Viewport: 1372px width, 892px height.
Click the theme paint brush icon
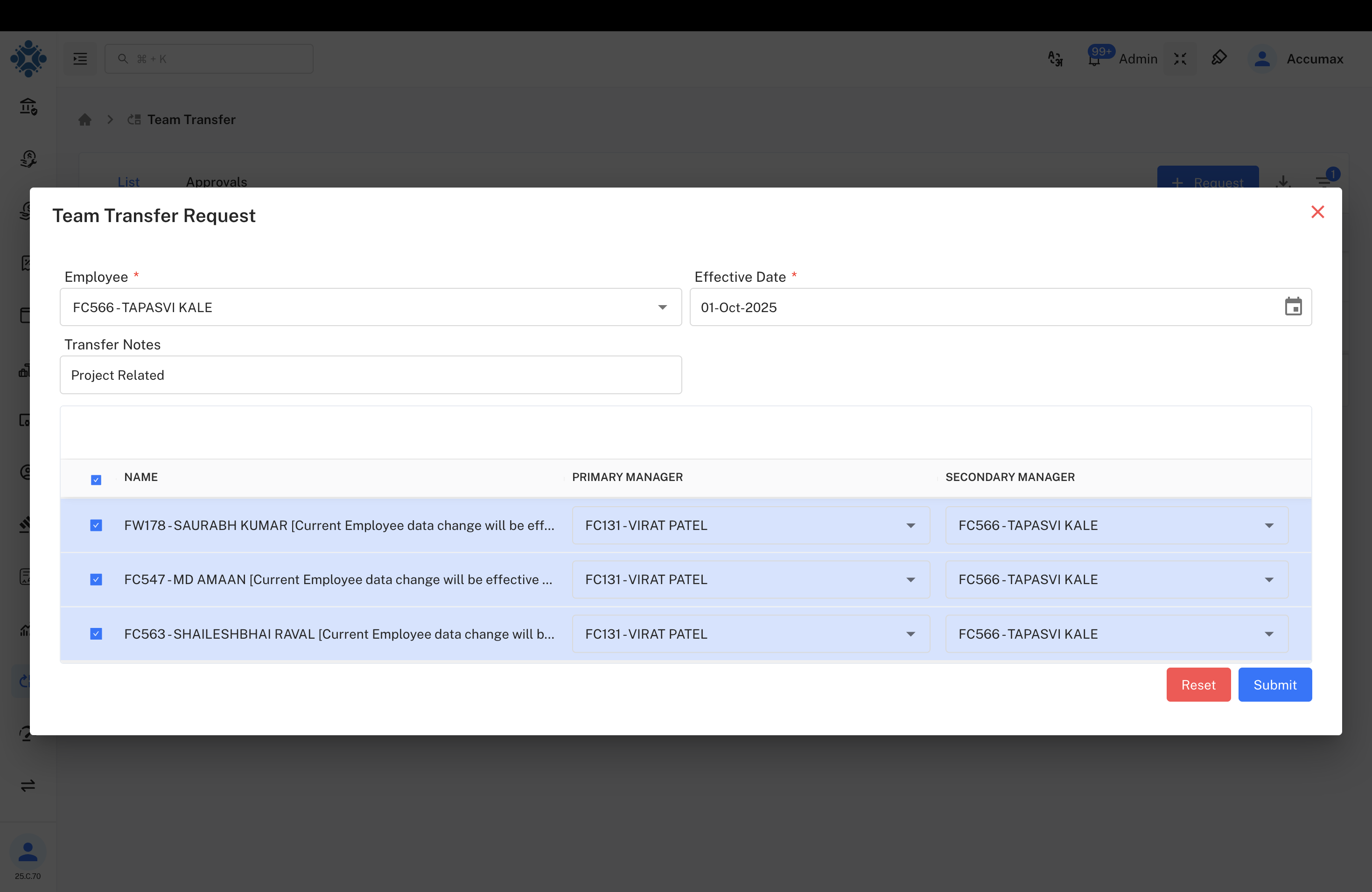1218,58
